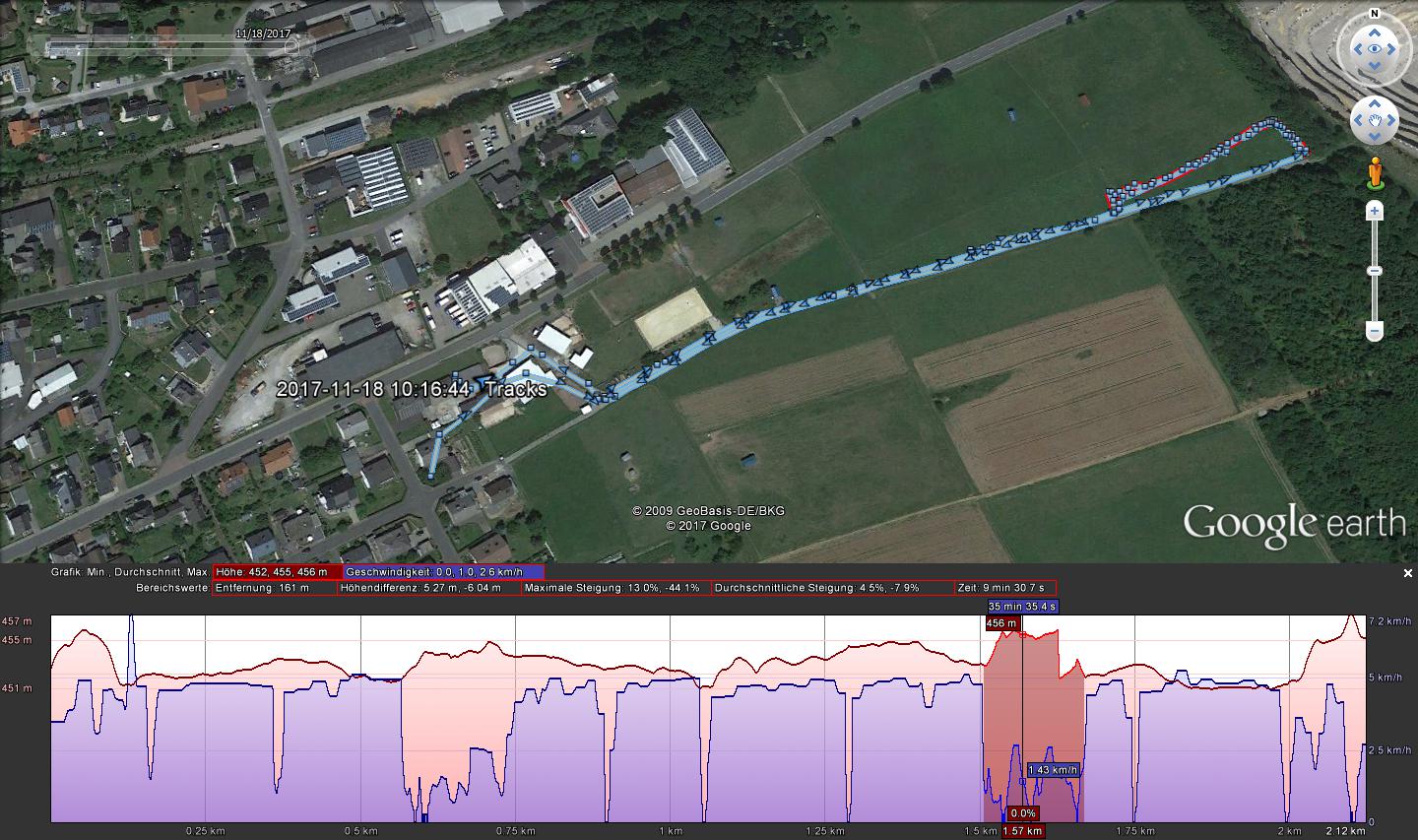Viewport: 1418px width, 840px height.
Task: Click the Google Earth logo
Action: [x=1293, y=523]
